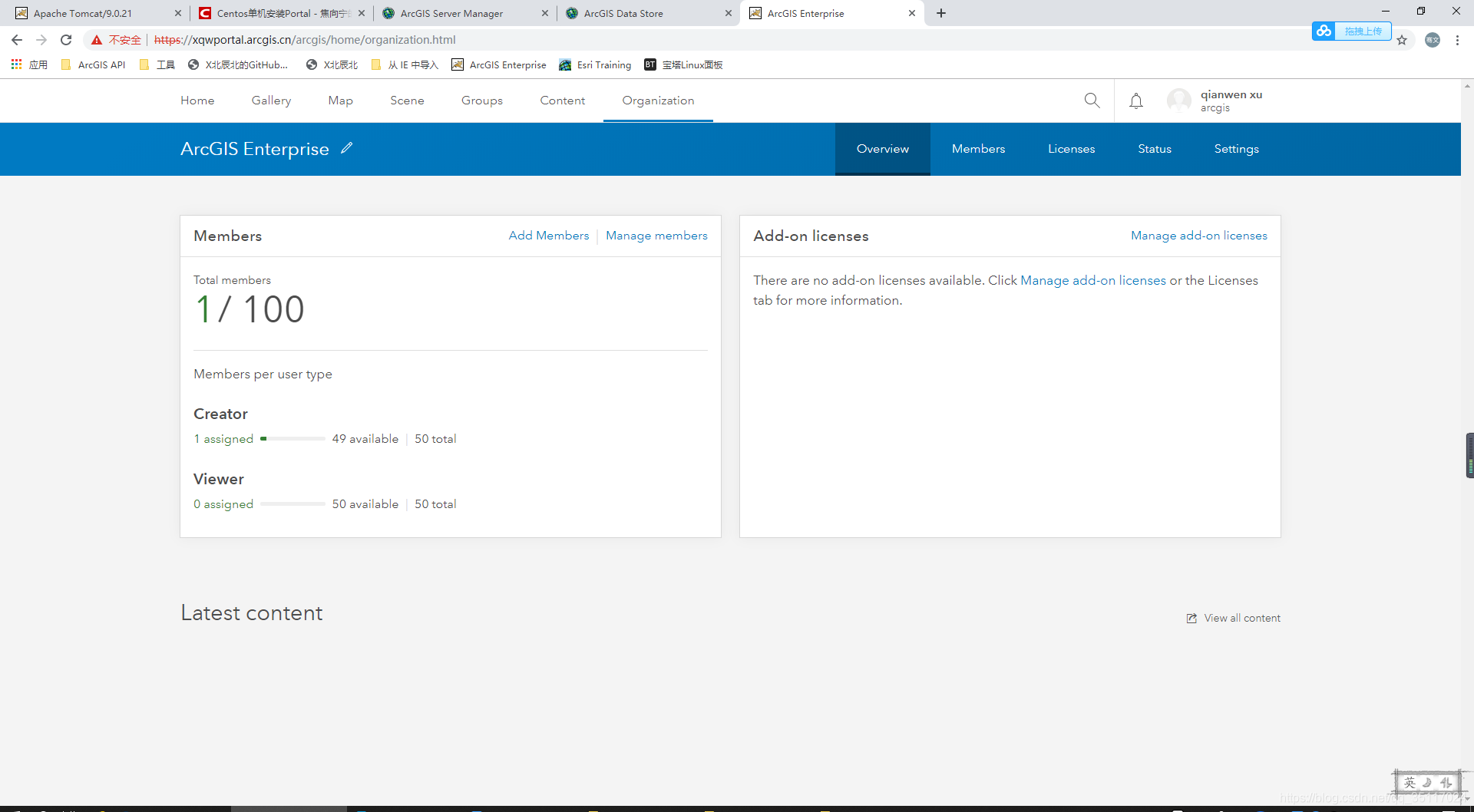Click the '50 available' Viewer text

pyautogui.click(x=365, y=504)
